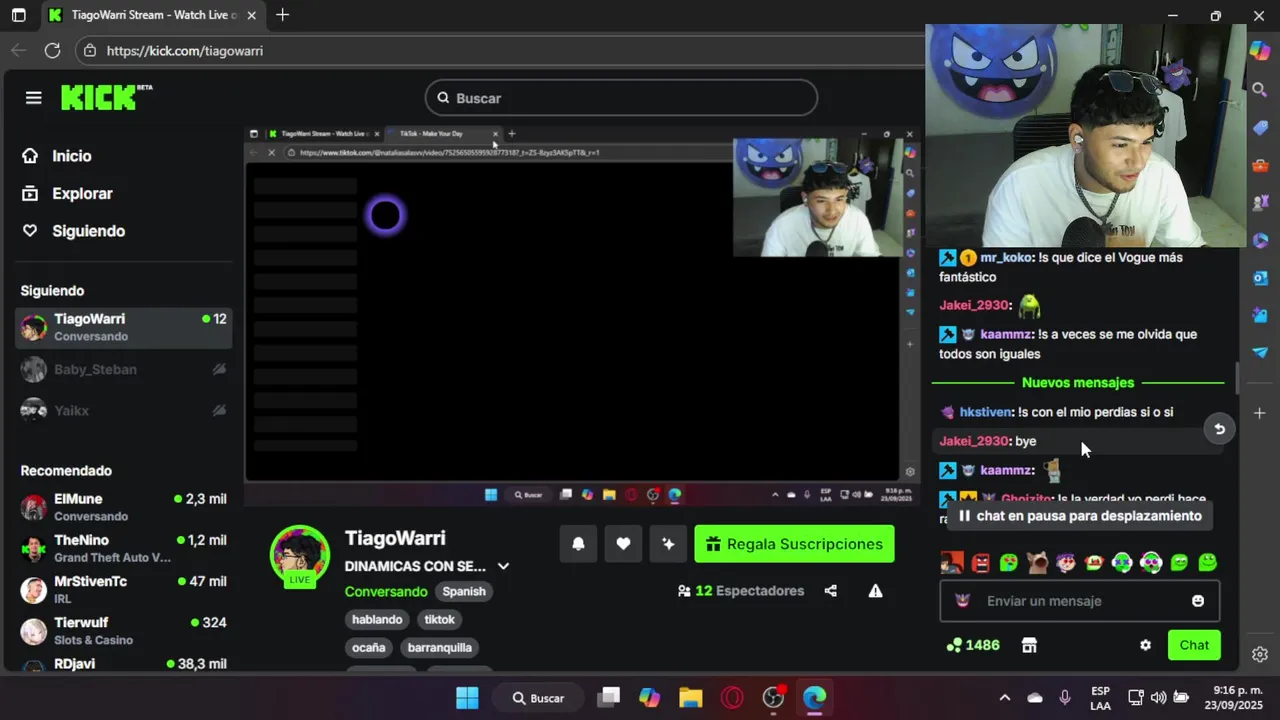Image resolution: width=1280 pixels, height=720 pixels.
Task: Open Opera from the taskbar
Action: pos(732,698)
